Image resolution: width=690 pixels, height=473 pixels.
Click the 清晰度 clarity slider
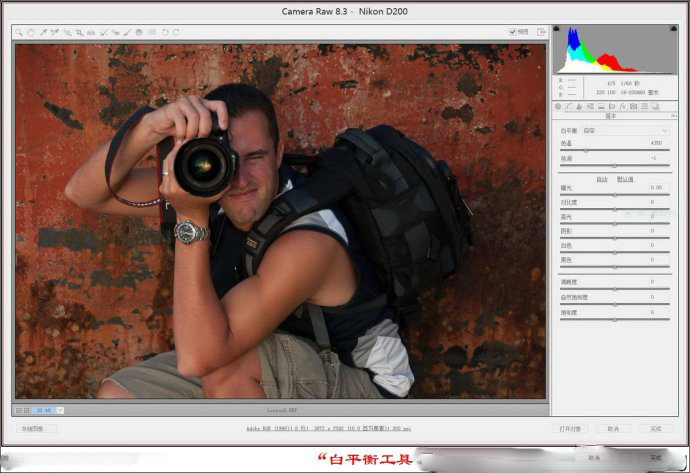point(615,289)
